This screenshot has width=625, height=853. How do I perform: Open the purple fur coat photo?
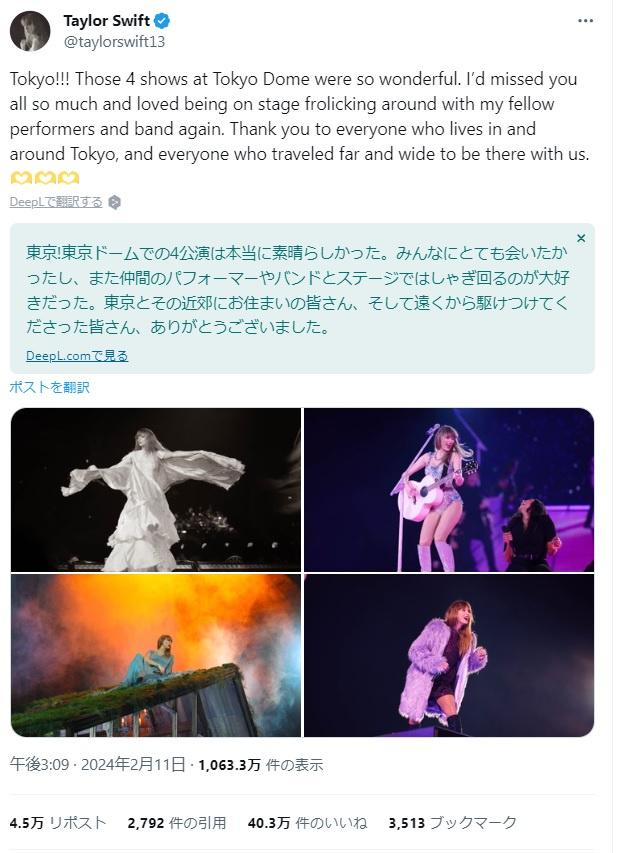449,656
